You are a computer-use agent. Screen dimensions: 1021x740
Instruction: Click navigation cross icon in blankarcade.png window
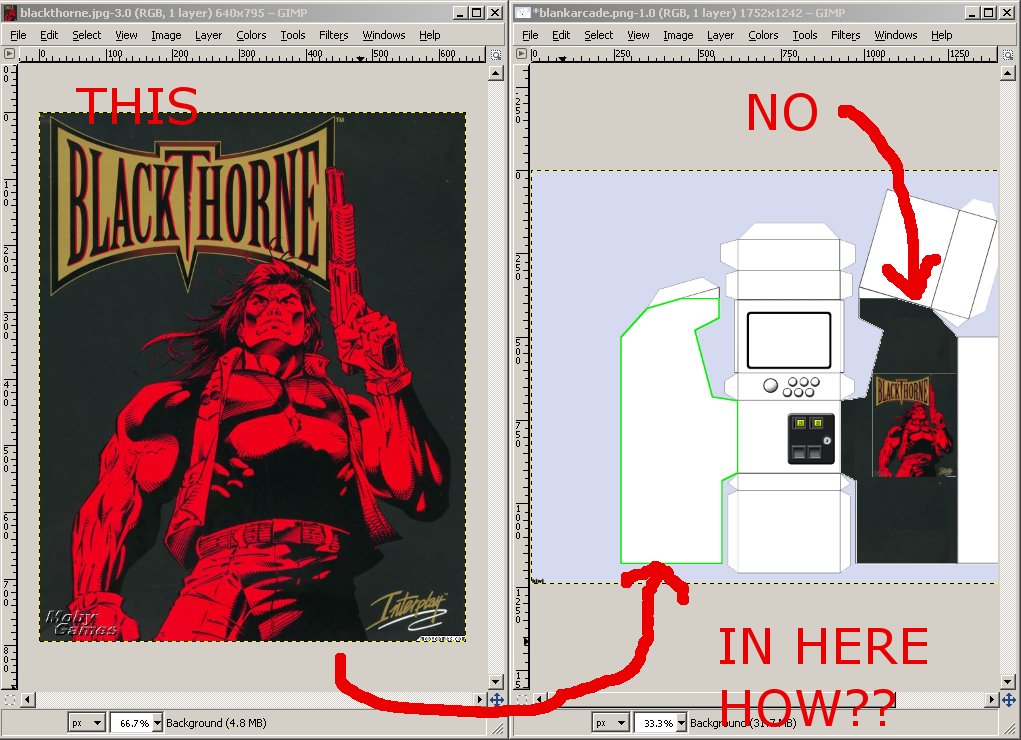point(1009,700)
